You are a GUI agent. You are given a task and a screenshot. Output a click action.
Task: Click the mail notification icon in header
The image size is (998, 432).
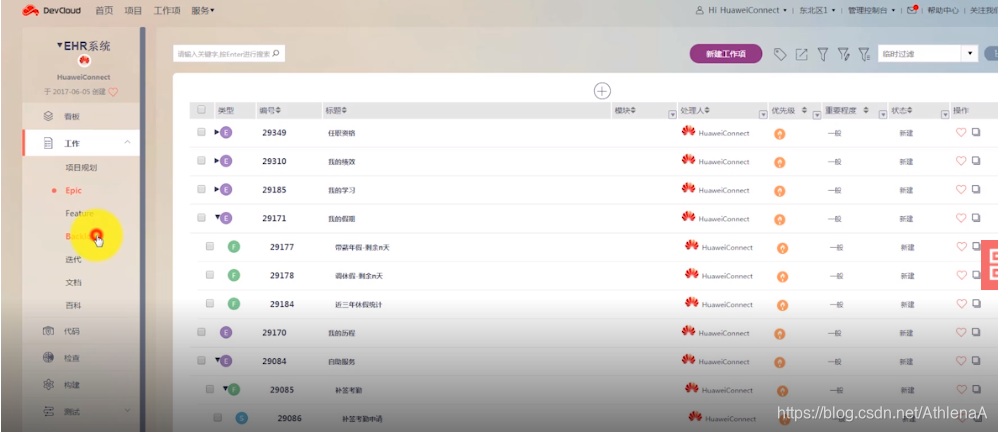912,10
